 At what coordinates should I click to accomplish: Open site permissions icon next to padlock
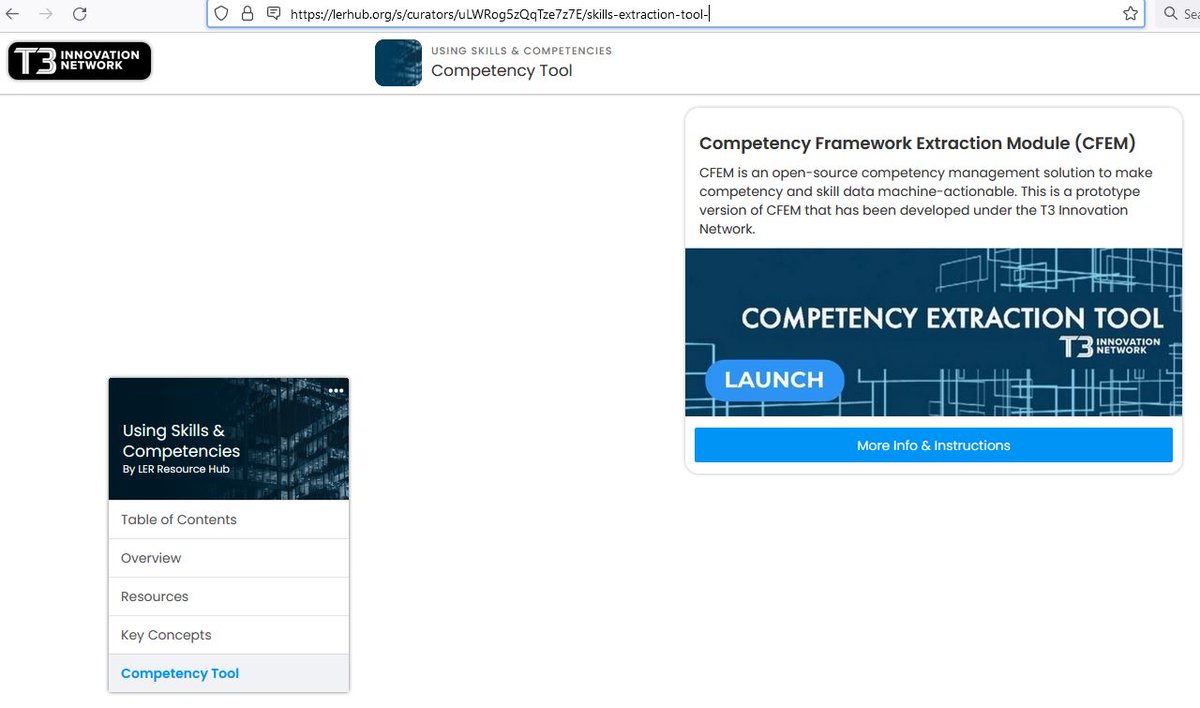pyautogui.click(x=273, y=14)
